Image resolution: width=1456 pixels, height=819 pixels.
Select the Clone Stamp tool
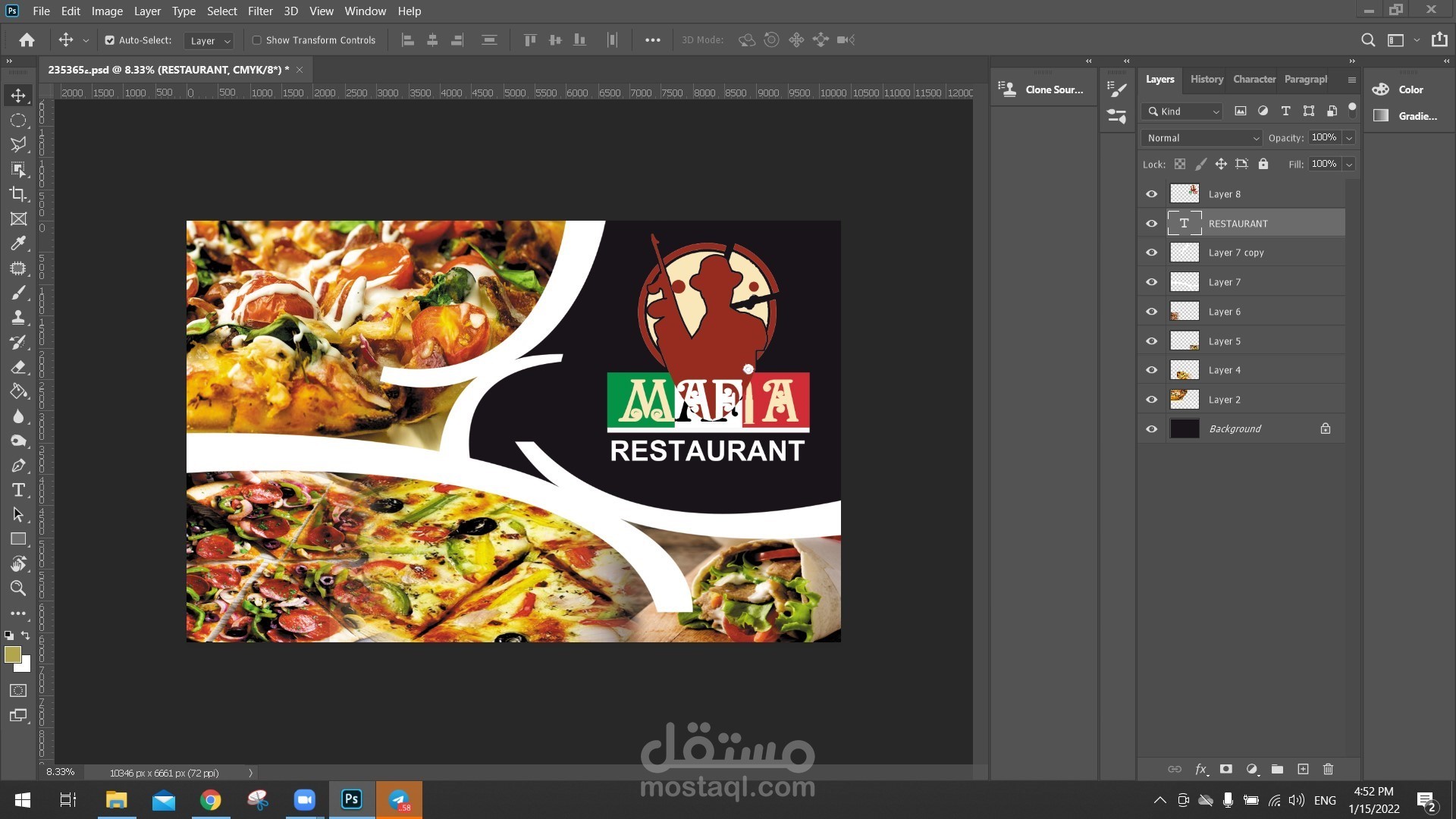coord(18,318)
